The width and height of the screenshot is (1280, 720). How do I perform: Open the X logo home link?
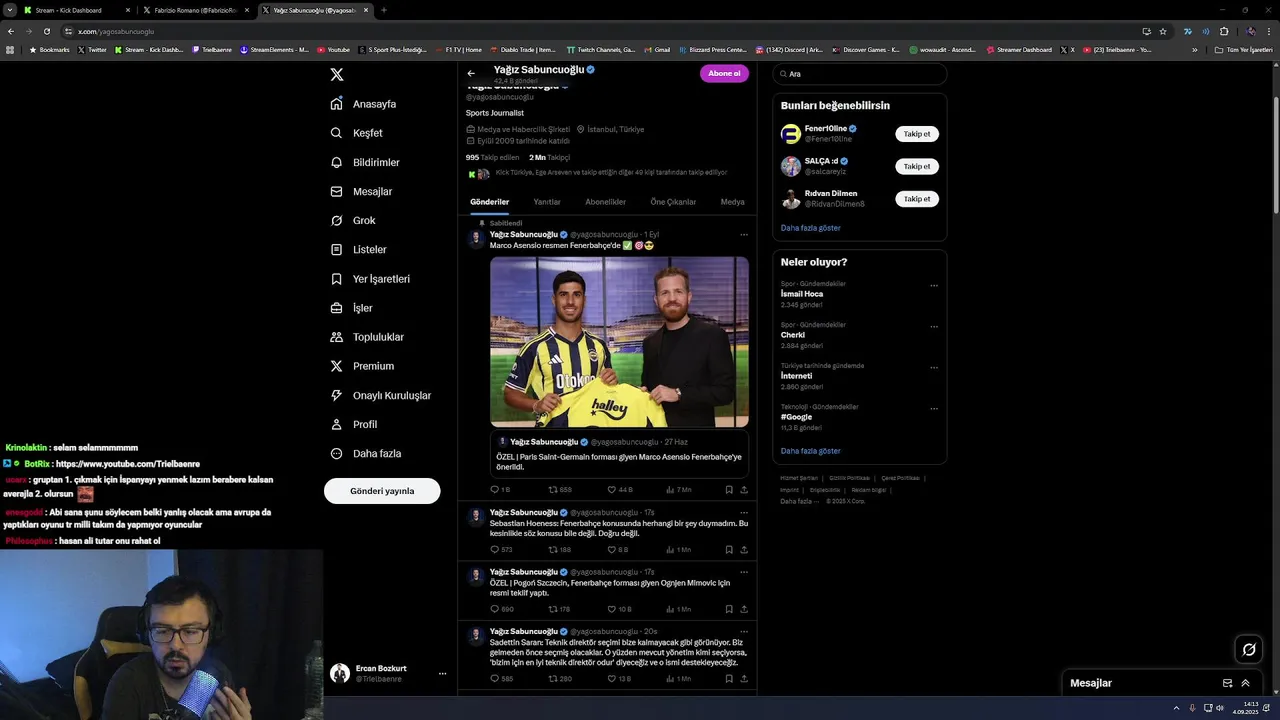337,75
